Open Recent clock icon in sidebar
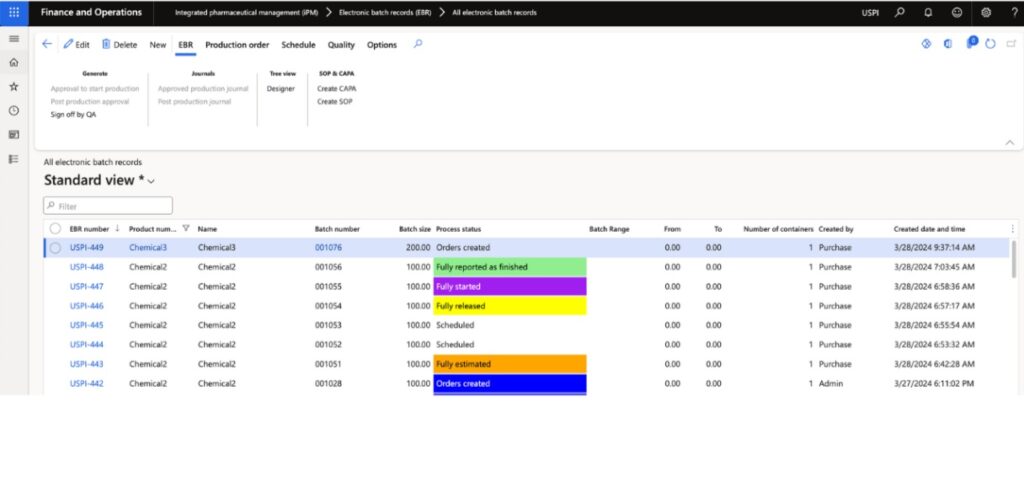The image size is (1024, 477). pos(14,111)
